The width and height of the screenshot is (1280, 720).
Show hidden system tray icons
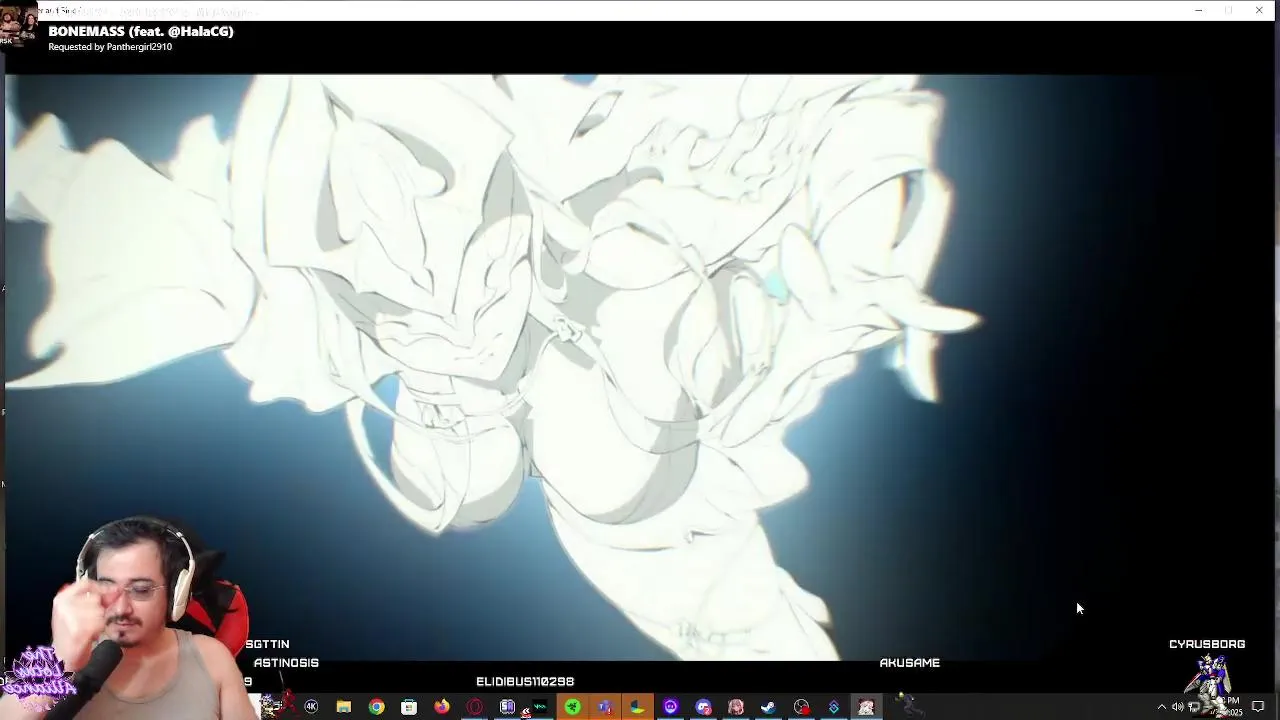point(1161,707)
